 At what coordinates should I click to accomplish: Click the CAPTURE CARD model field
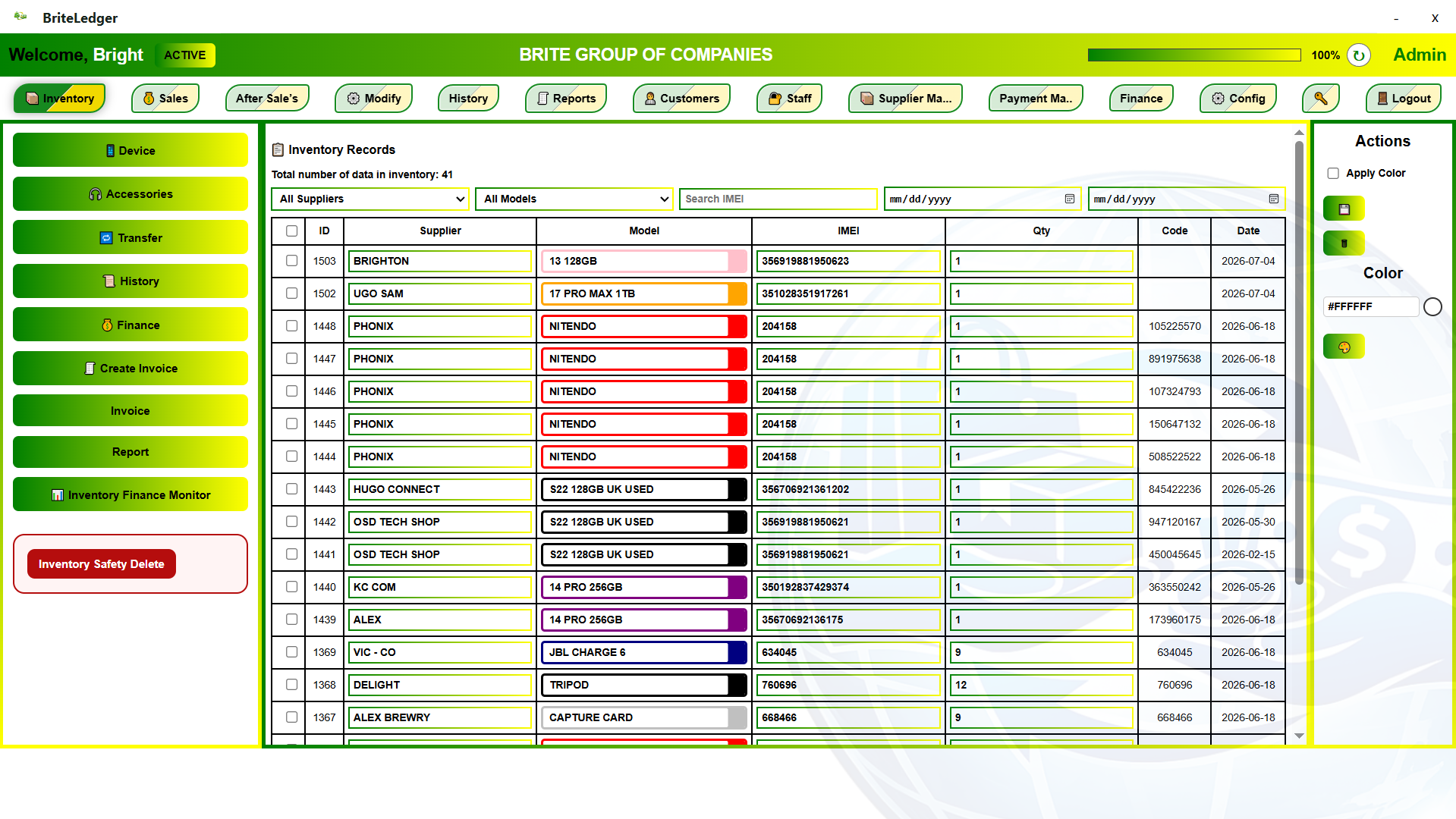635,717
